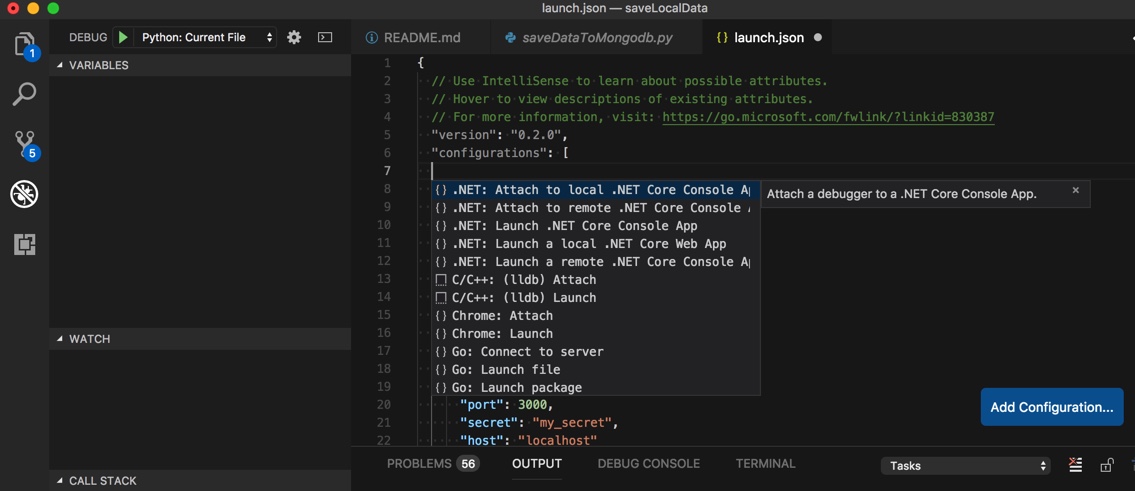Open the Source Control view icon
The image size is (1135, 491).
[24, 144]
